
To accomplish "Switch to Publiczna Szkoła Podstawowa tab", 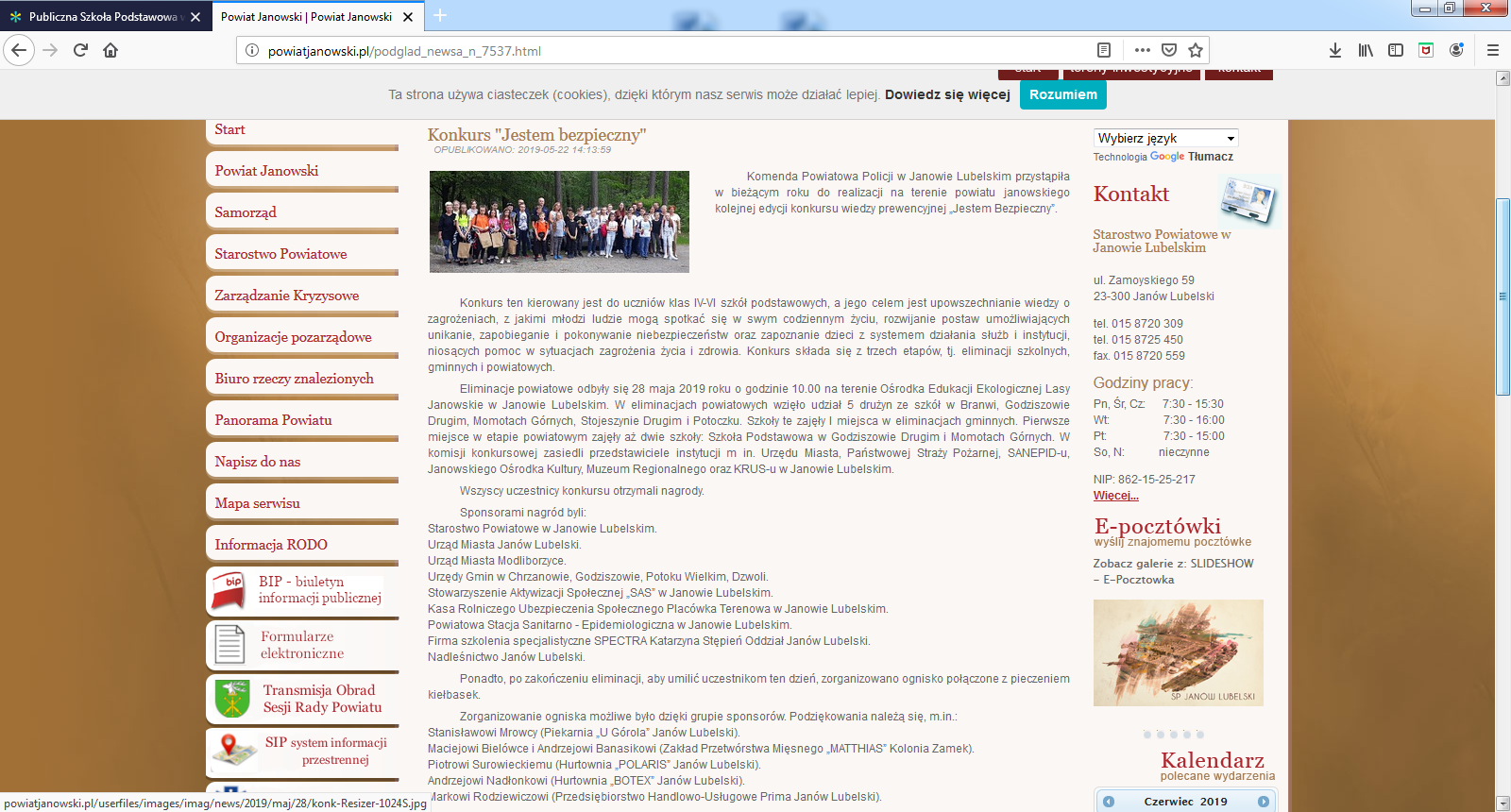I will click(102, 17).
